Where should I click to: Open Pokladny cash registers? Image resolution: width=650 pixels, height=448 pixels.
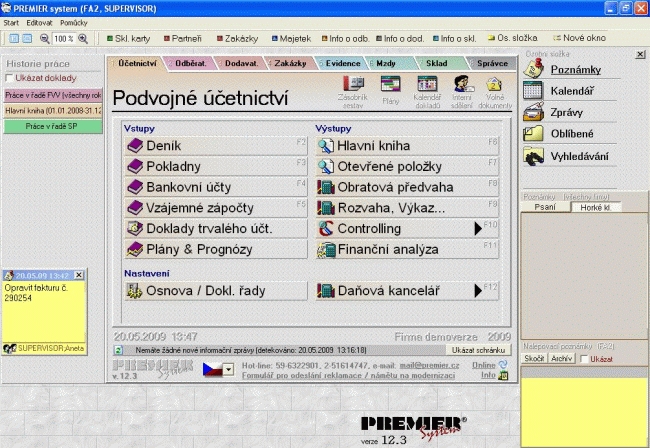pyautogui.click(x=216, y=167)
